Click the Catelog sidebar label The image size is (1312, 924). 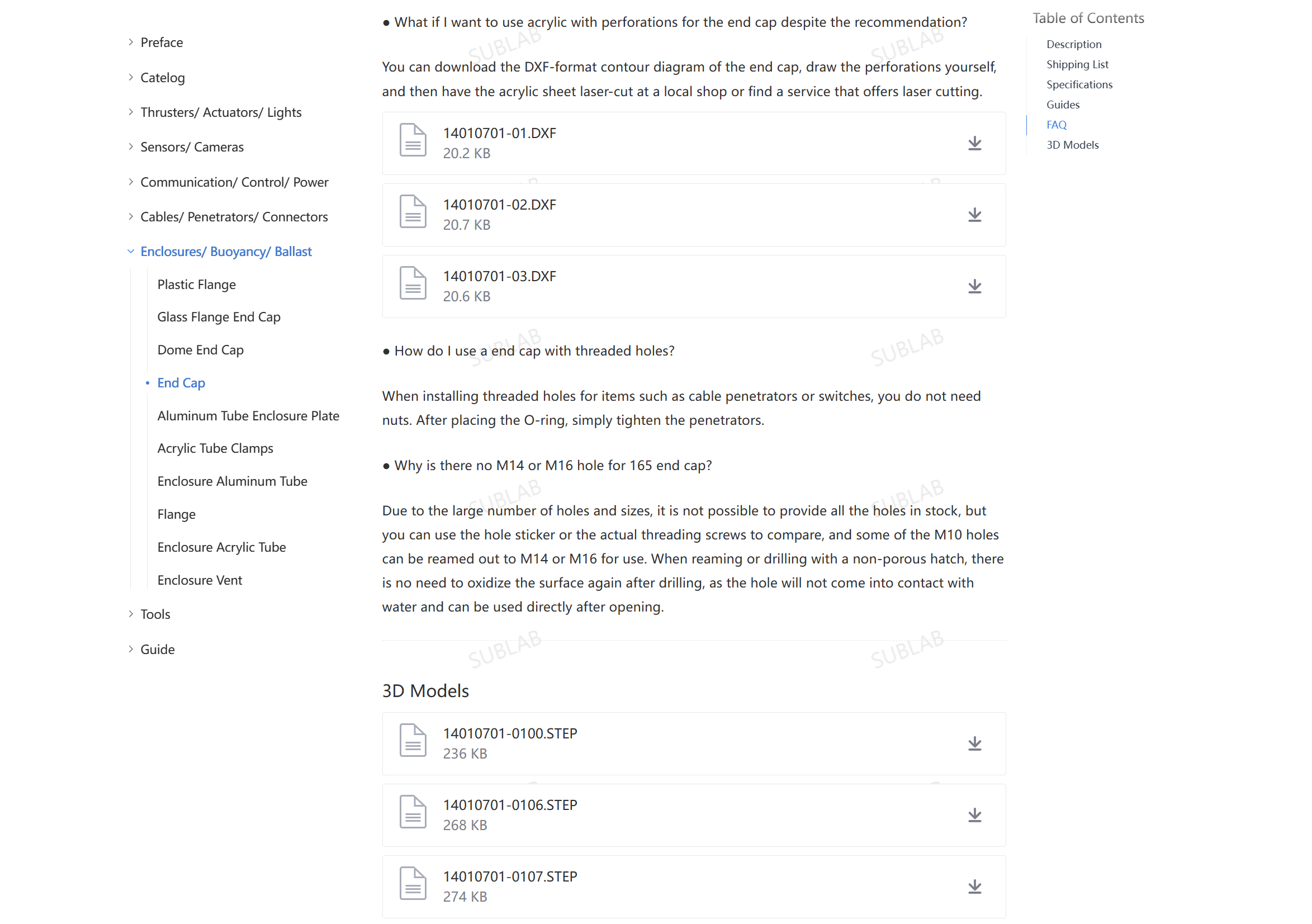[163, 77]
